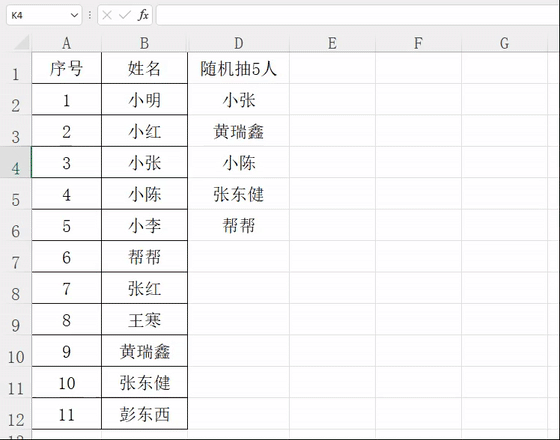Click the Select All corner triangle
The image size is (560, 440).
22,43
